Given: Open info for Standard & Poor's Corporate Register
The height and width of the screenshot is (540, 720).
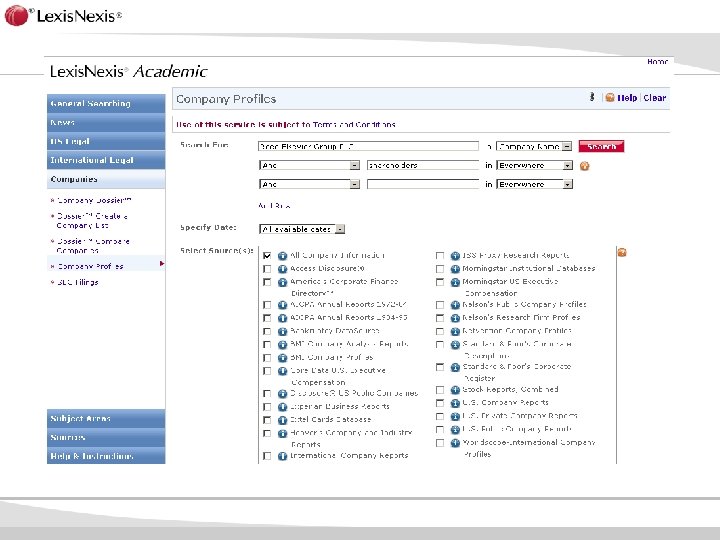Looking at the screenshot, I should click(455, 367).
